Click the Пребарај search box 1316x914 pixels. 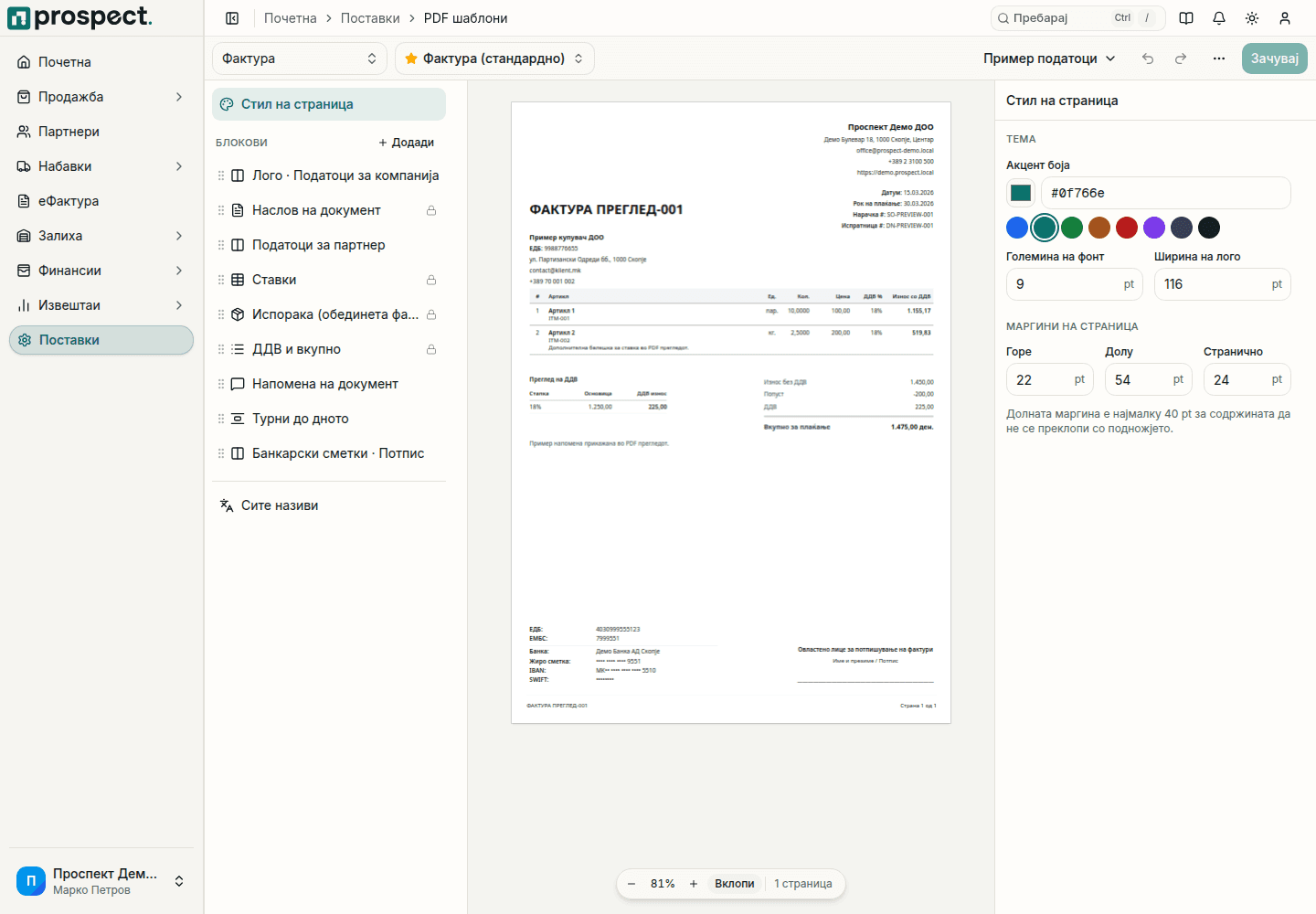1078,18
